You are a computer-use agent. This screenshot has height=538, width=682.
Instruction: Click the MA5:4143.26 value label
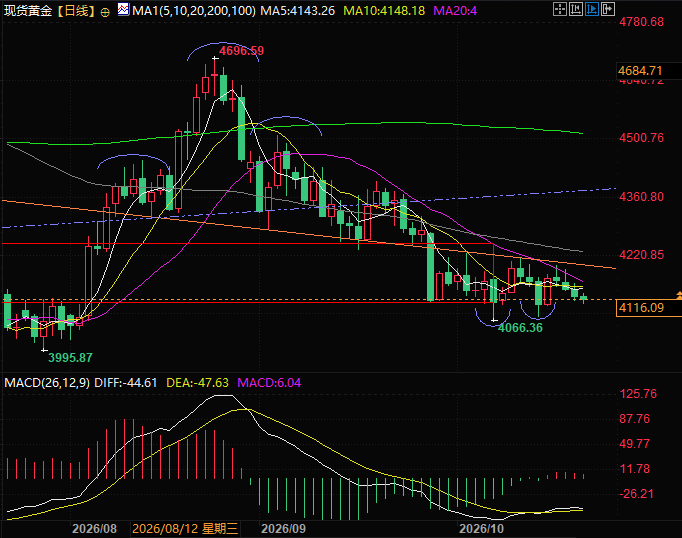[x=298, y=10]
